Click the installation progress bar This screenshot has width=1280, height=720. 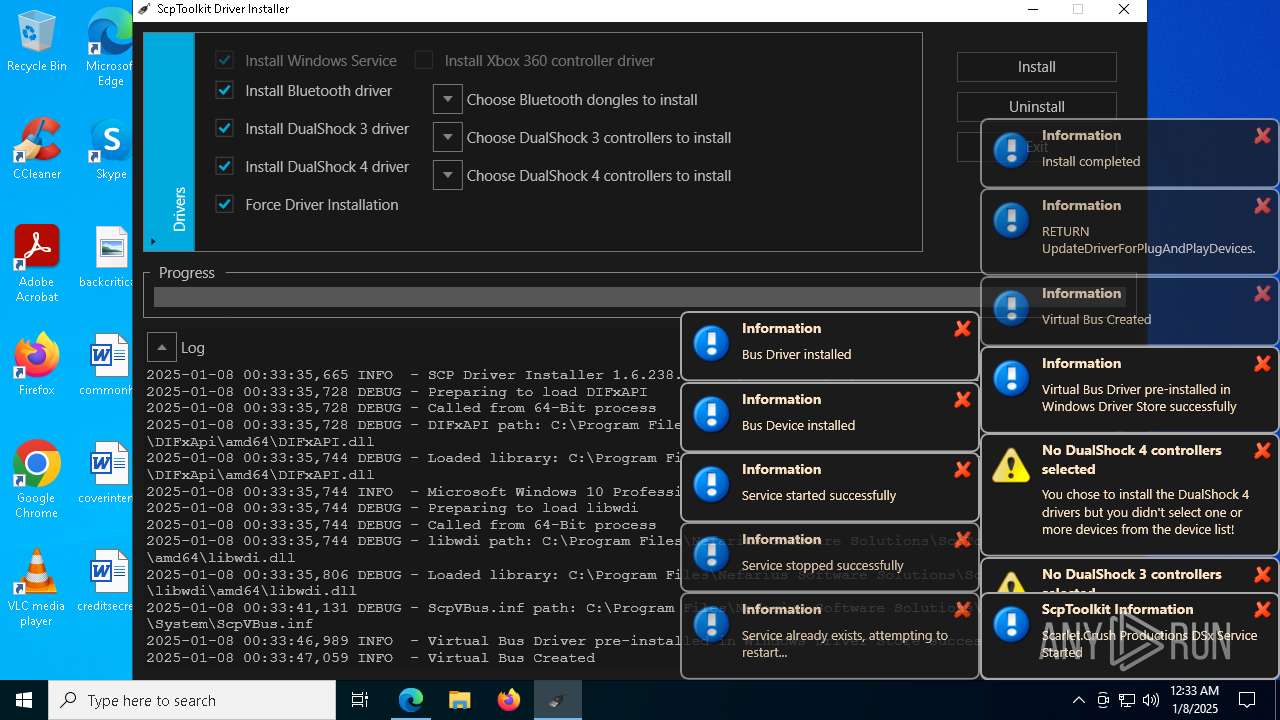click(640, 297)
